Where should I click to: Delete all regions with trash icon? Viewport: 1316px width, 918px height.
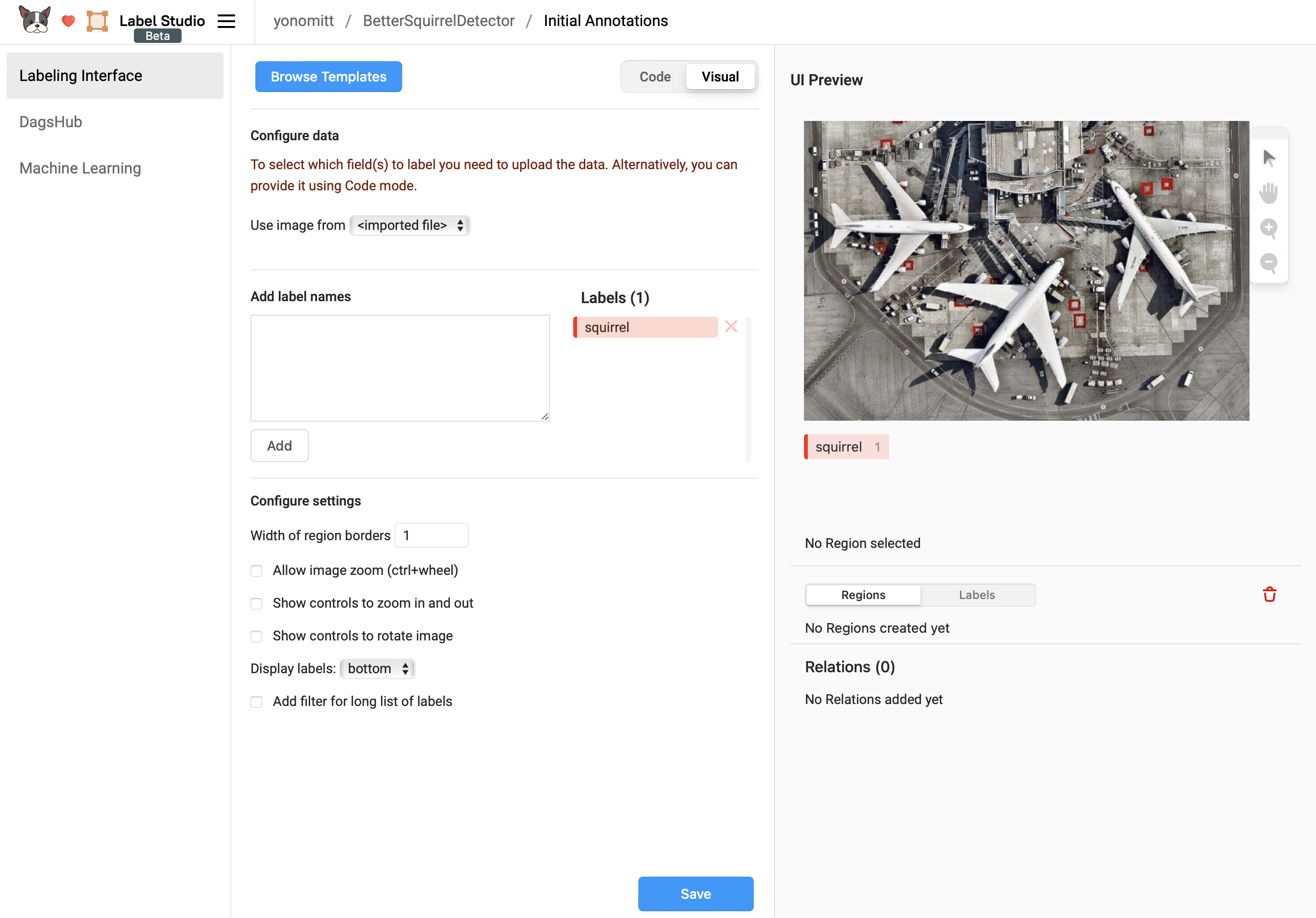(1269, 595)
